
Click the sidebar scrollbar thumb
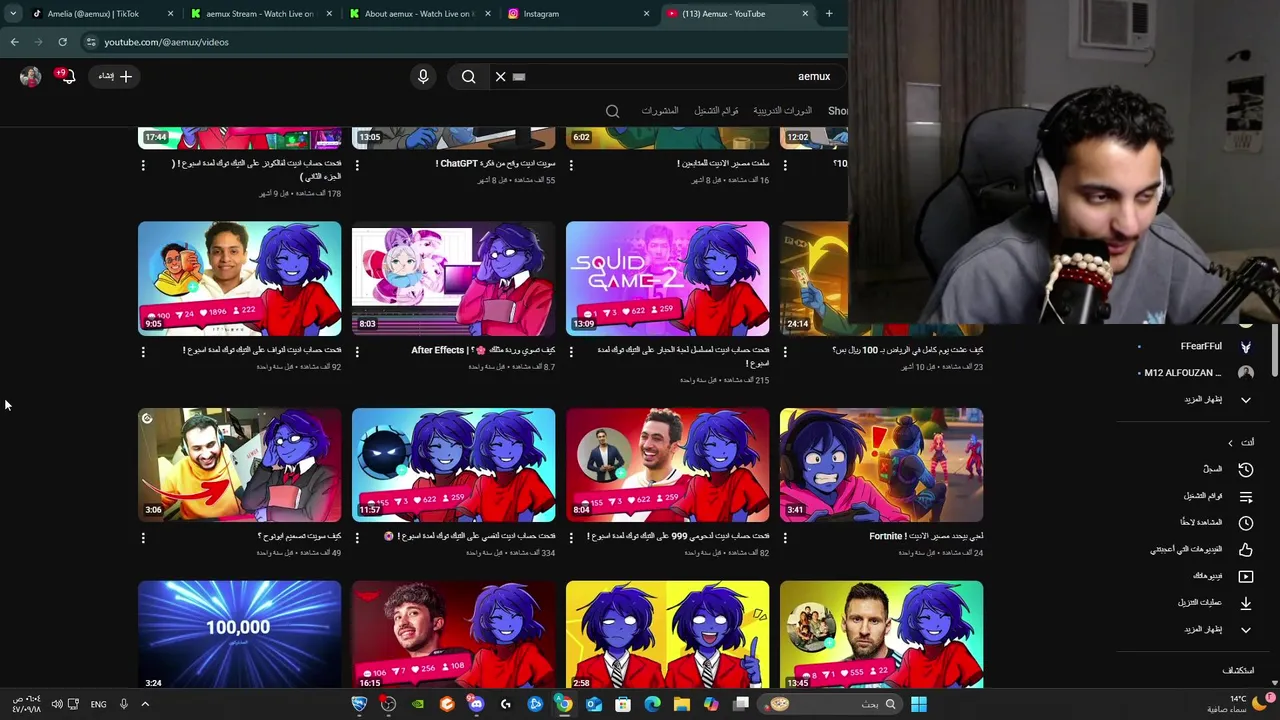tap(1276, 352)
